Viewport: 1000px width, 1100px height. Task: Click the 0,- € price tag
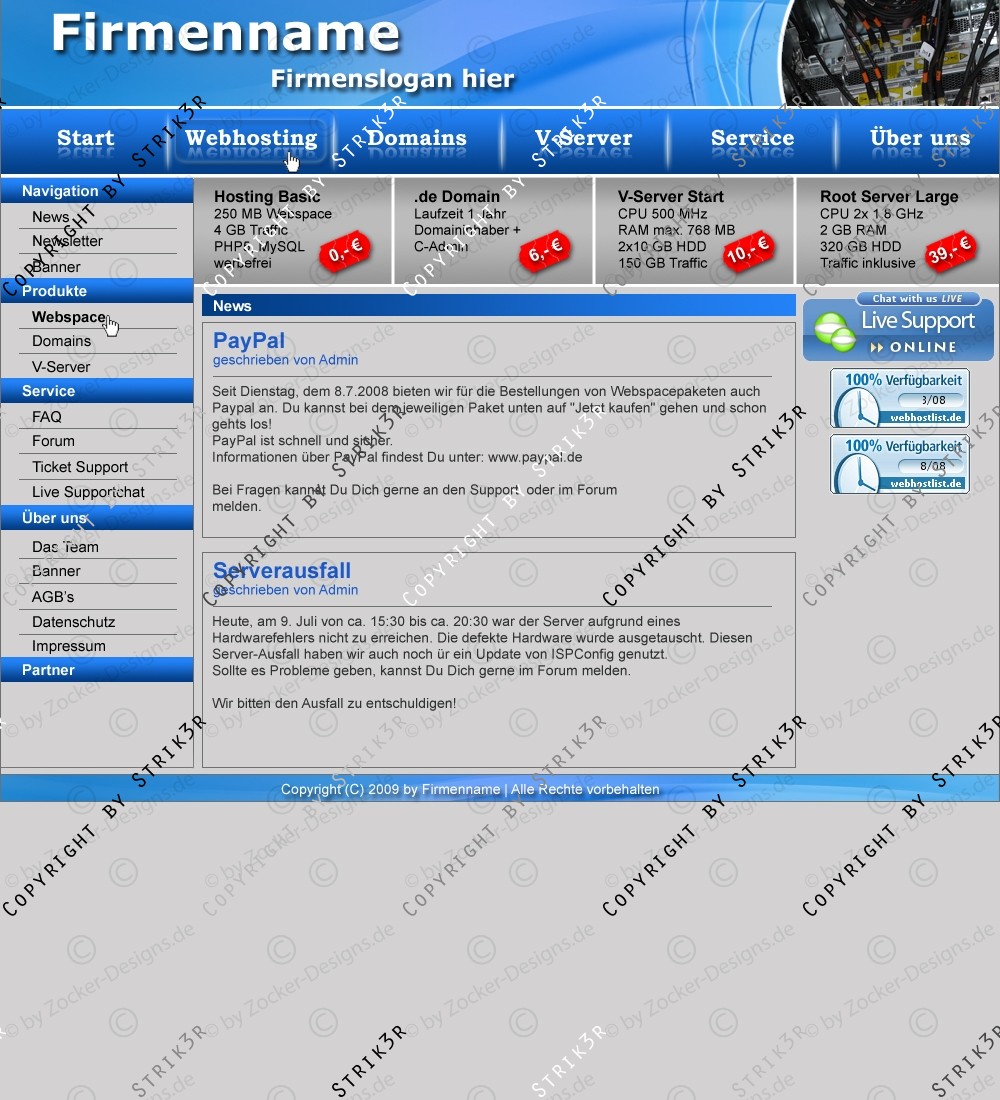tap(345, 250)
